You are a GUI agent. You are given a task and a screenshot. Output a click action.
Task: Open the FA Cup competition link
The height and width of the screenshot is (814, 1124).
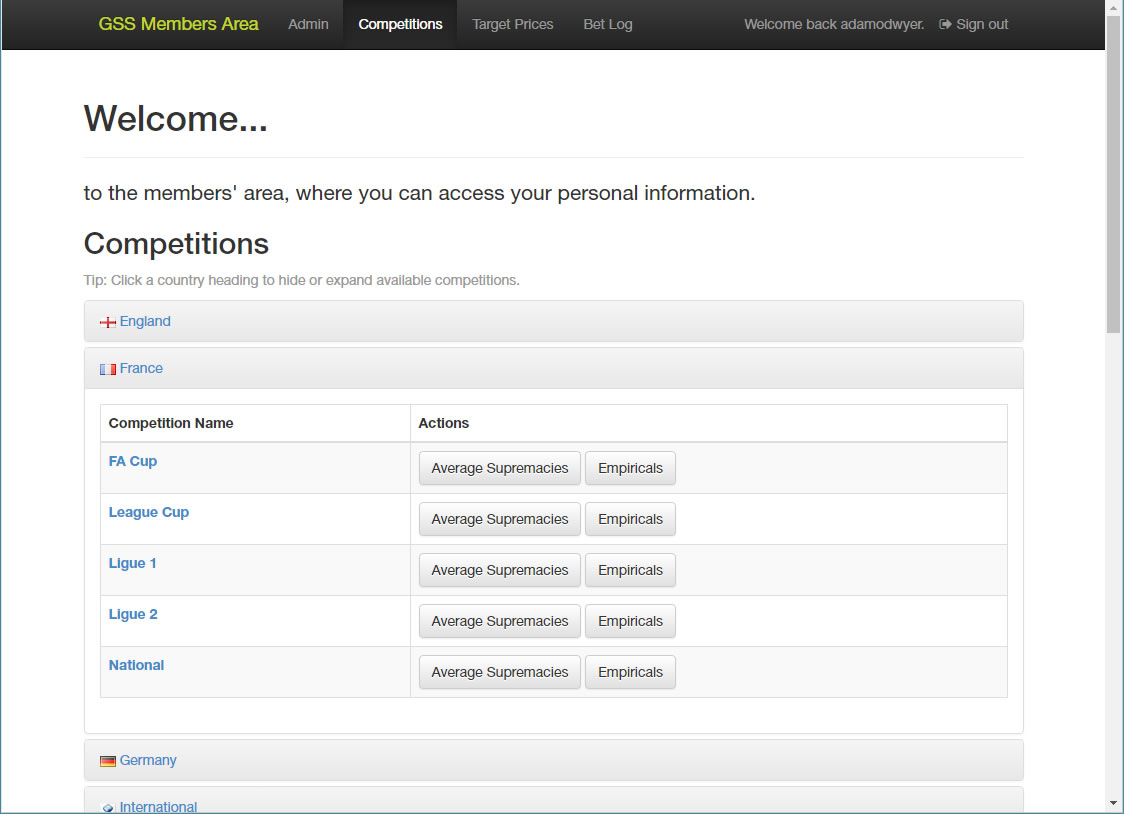tap(133, 461)
